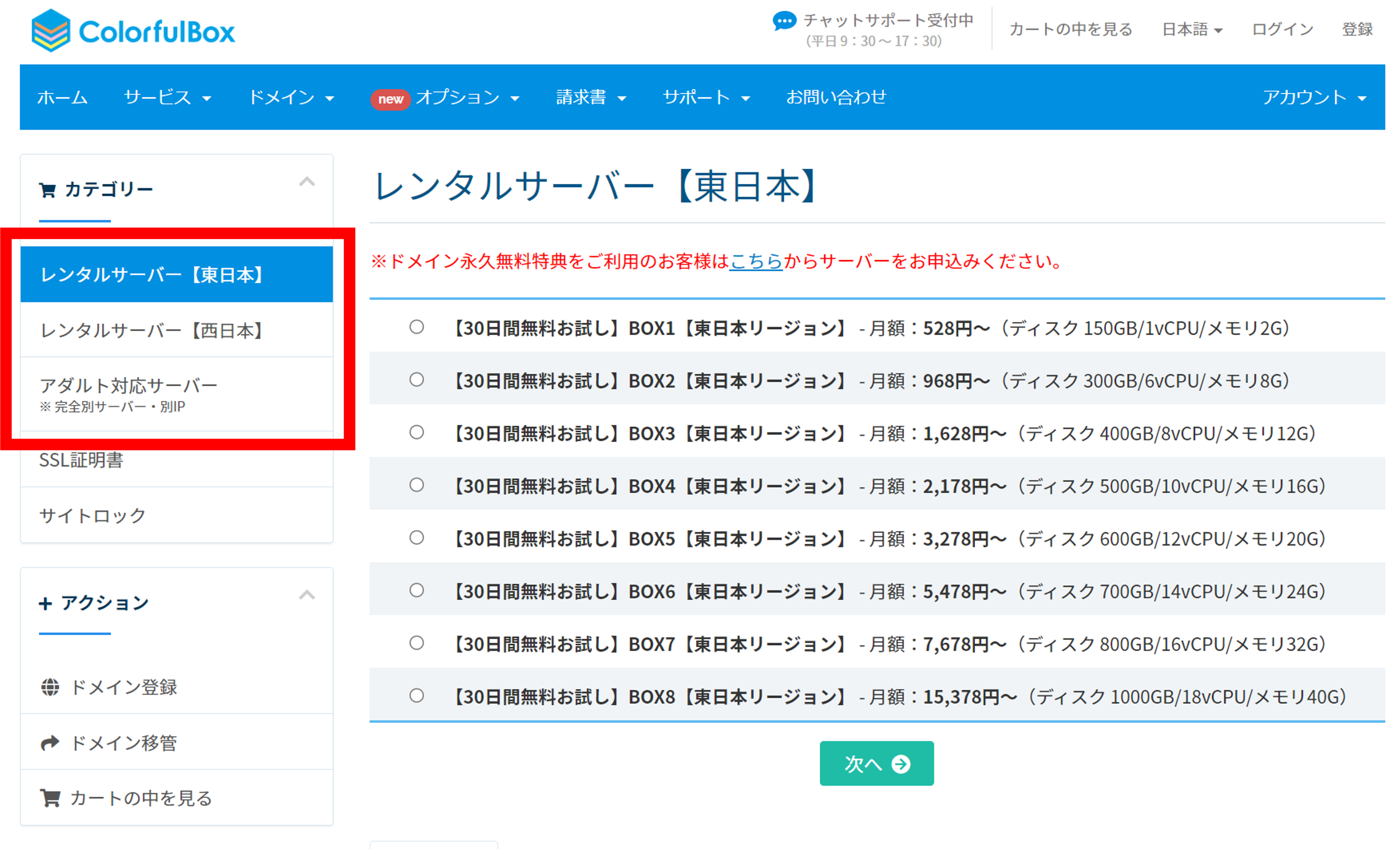Click the share arrow icon next to ドメイン移管
Screen dimensions: 1400x849
(x=50, y=743)
